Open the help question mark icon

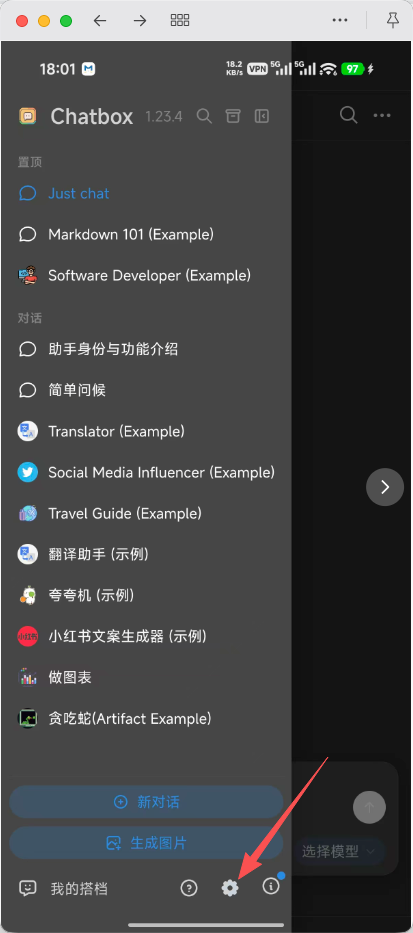(x=189, y=888)
